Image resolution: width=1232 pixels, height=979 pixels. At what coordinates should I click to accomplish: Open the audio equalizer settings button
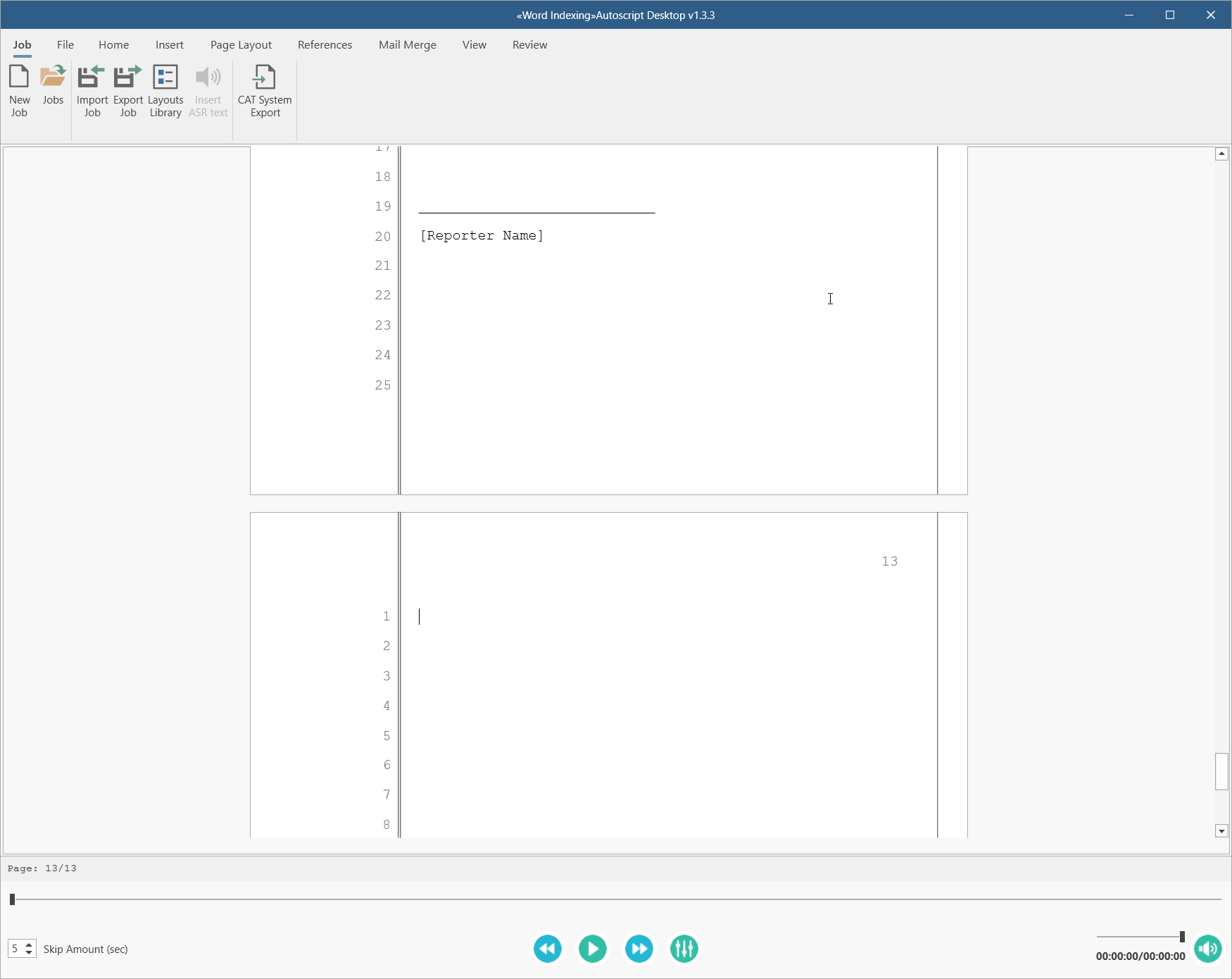click(x=684, y=949)
